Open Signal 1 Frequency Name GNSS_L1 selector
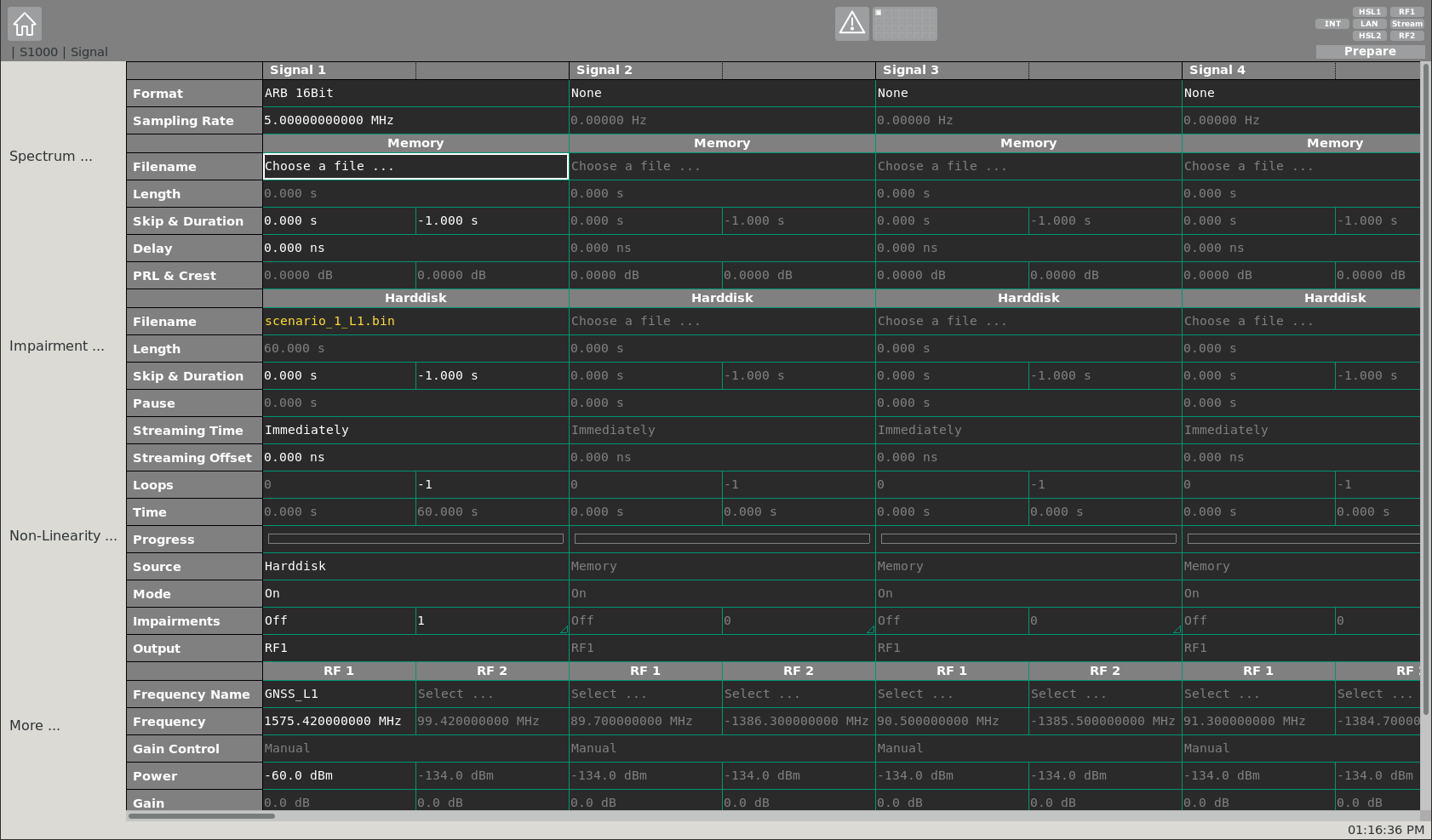Screen dimensions: 1432x840 click(339, 694)
